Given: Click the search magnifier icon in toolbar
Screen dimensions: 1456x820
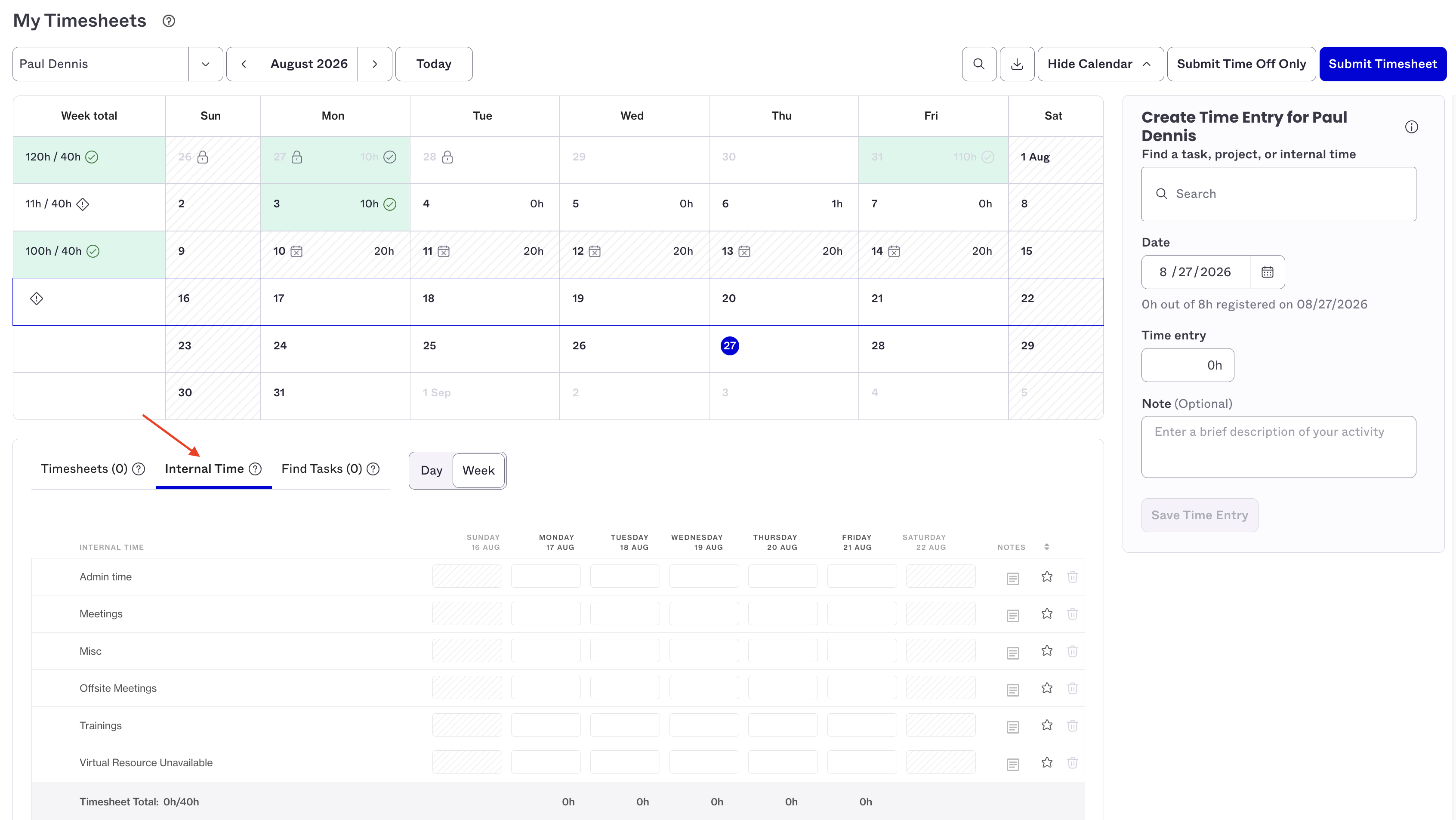Looking at the screenshot, I should click(x=979, y=64).
